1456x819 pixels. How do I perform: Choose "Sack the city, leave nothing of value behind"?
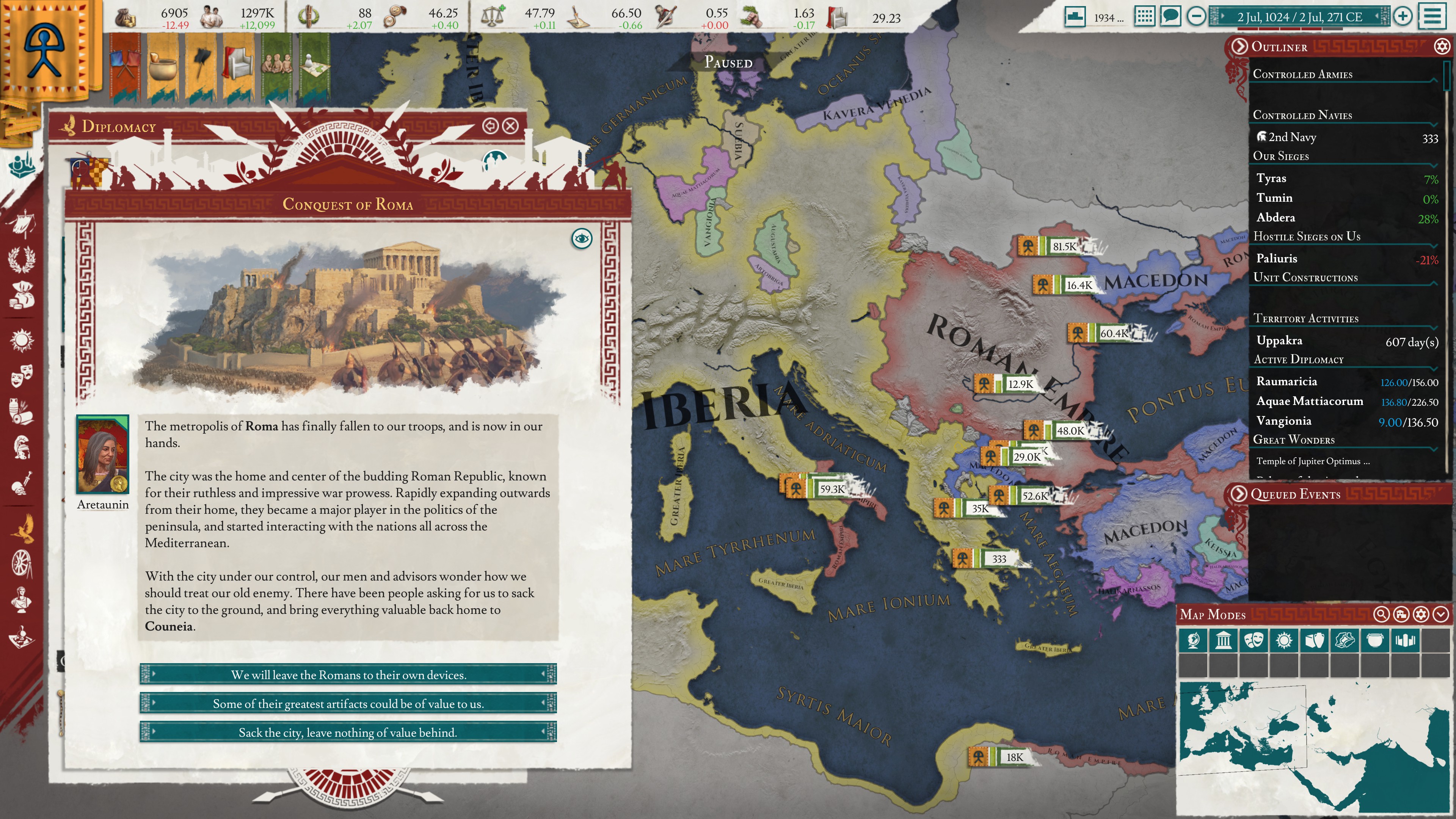[x=348, y=733]
